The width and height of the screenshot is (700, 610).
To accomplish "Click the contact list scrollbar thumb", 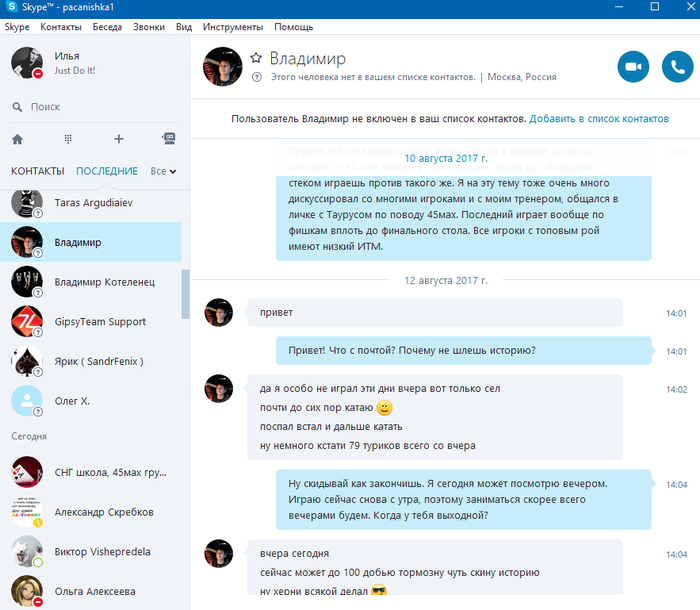I will (x=185, y=294).
